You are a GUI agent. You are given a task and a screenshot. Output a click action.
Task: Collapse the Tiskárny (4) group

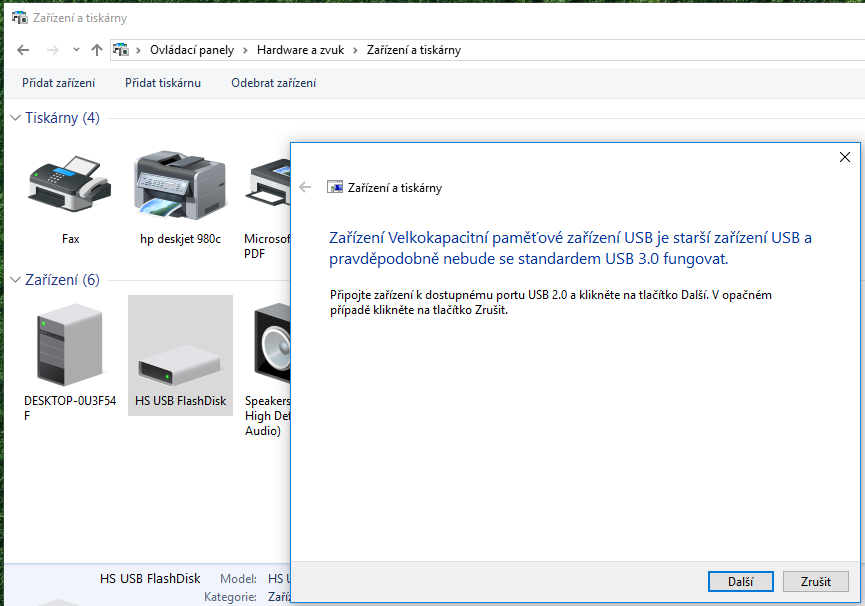[15, 117]
